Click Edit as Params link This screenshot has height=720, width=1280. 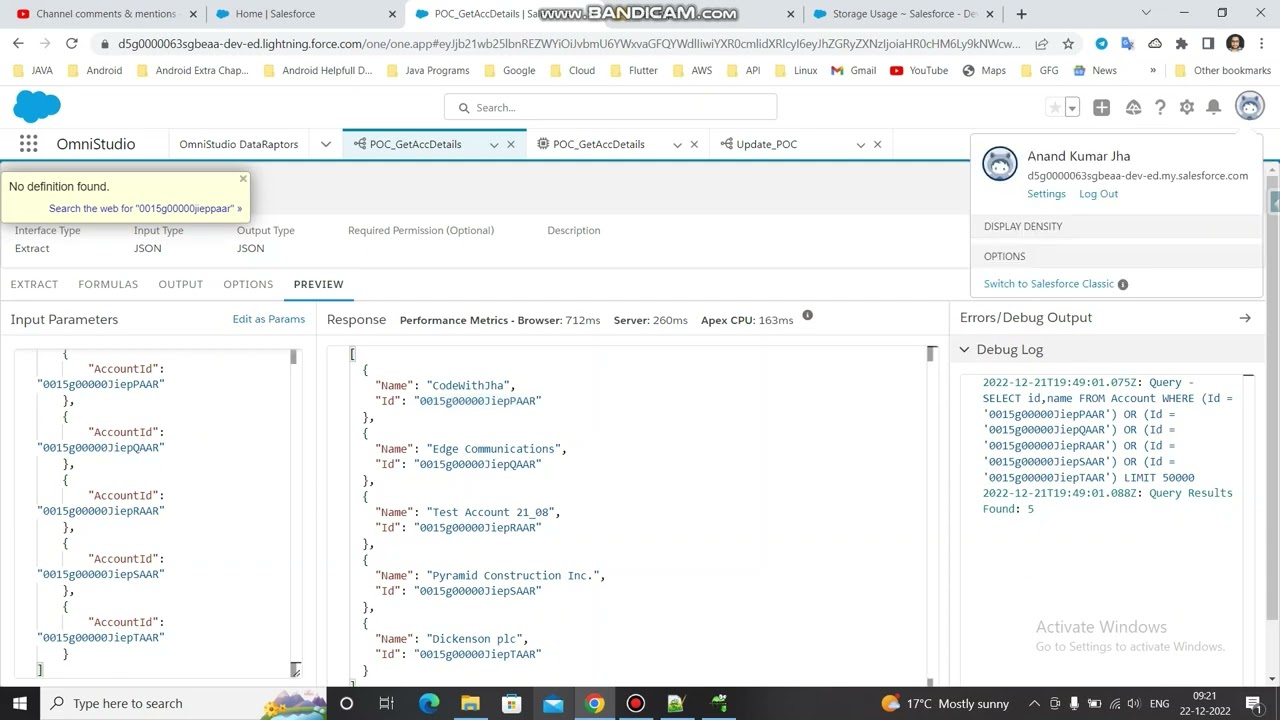pyautogui.click(x=268, y=319)
